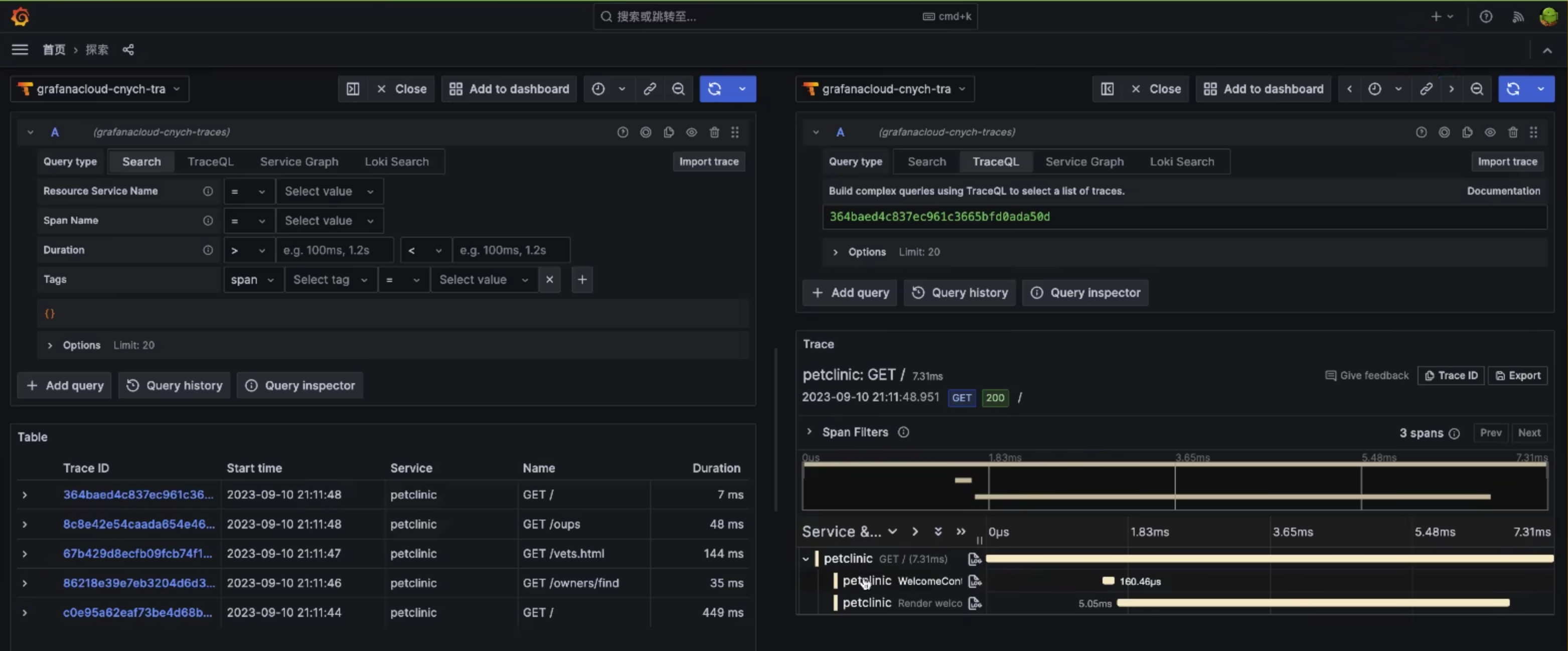Open Resource Service Name value dropdown

330,191
